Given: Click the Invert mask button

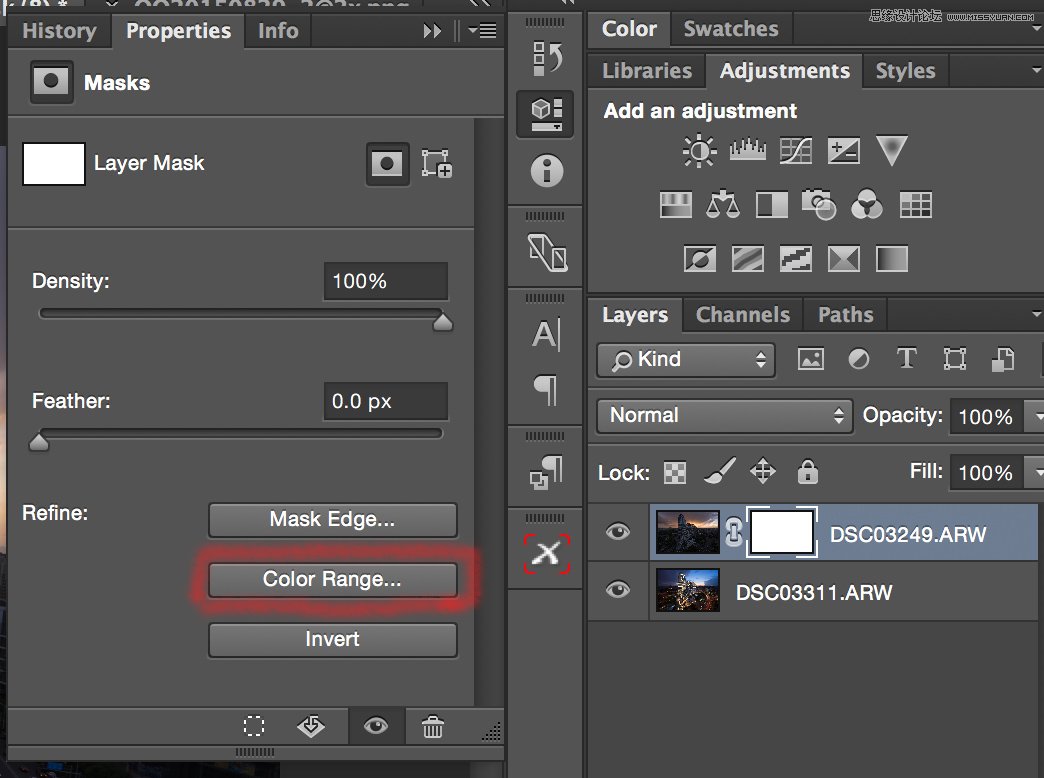Looking at the screenshot, I should click(x=332, y=639).
